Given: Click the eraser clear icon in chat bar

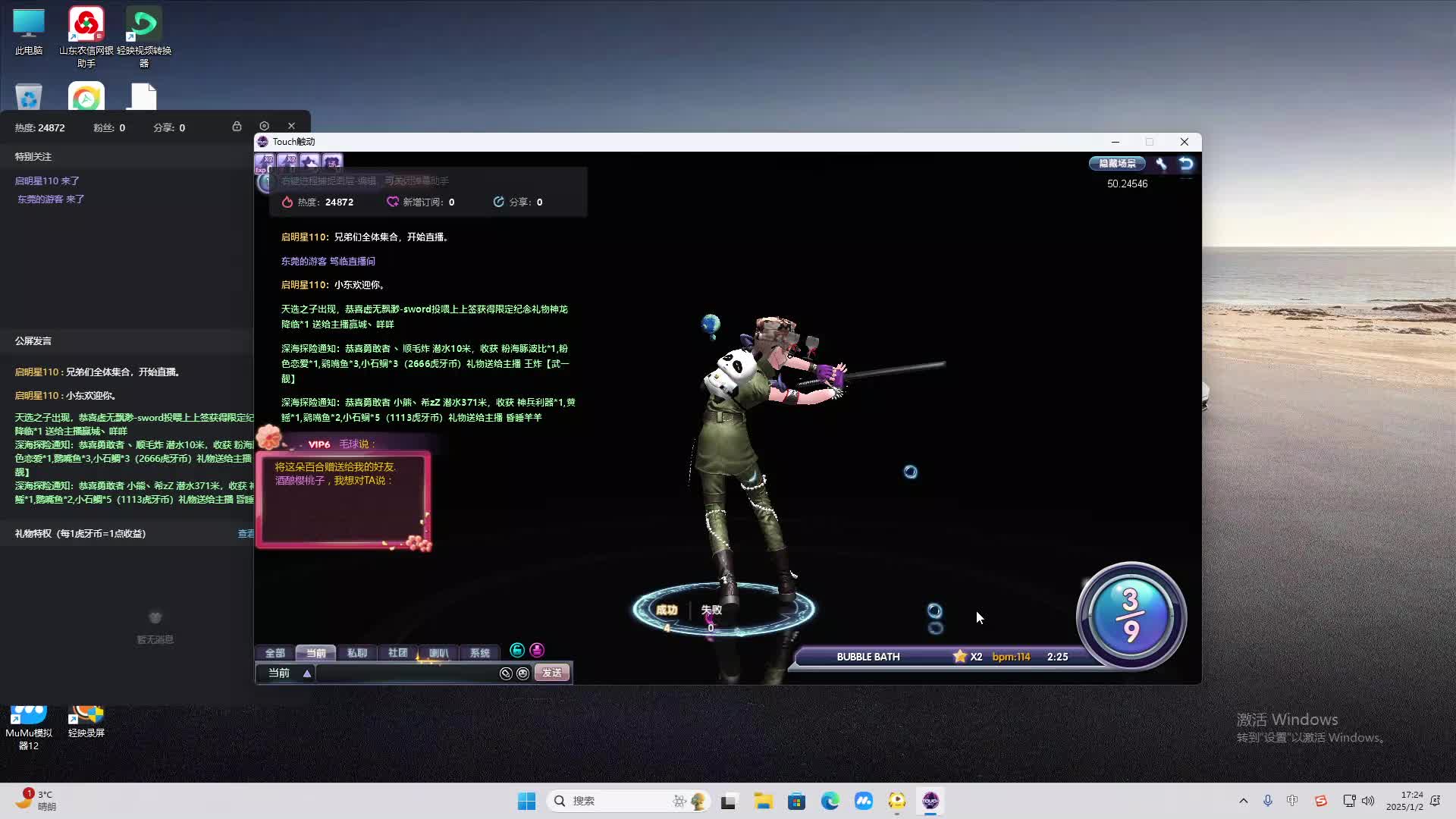Looking at the screenshot, I should tap(506, 673).
